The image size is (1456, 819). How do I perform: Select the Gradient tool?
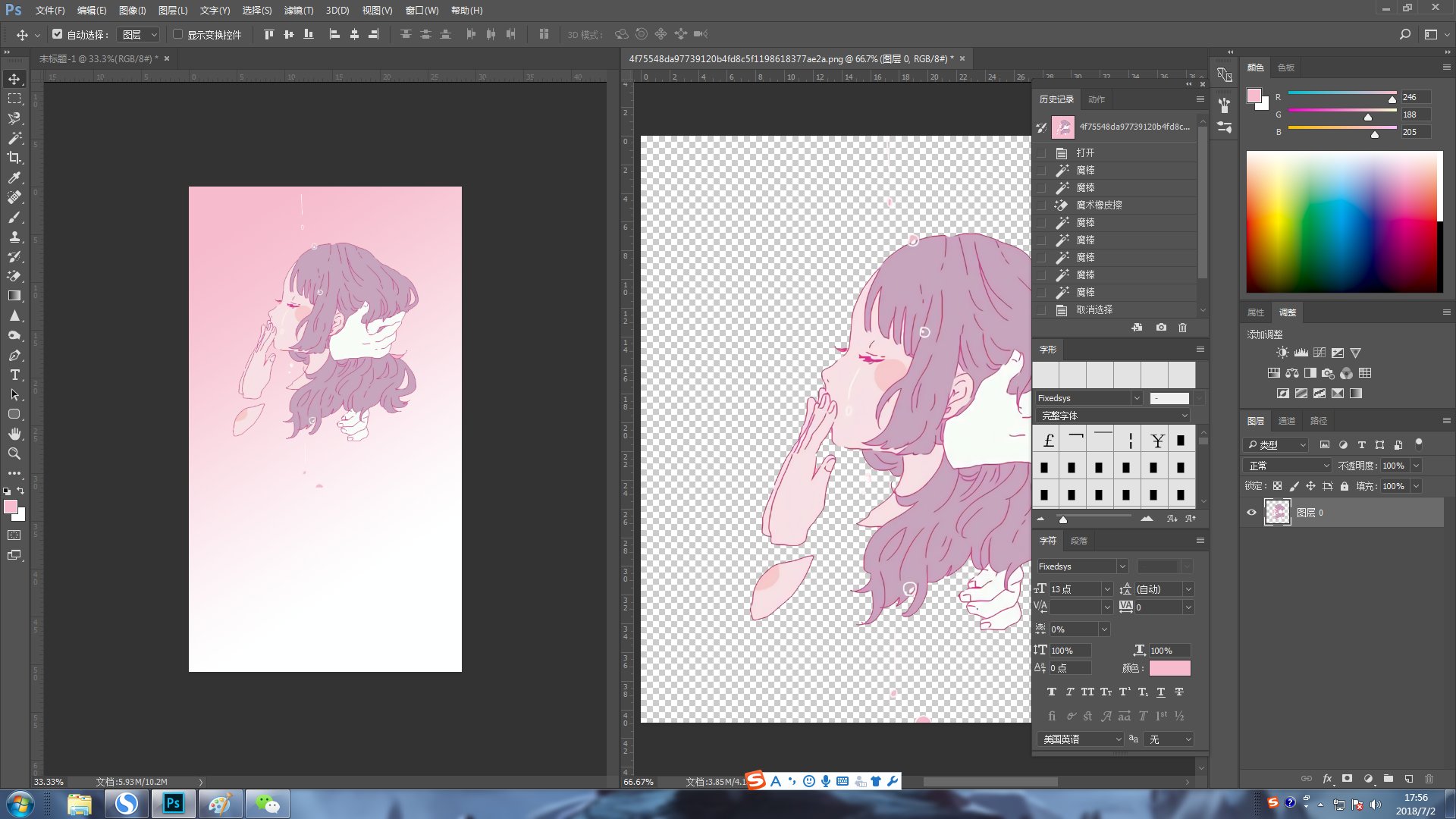[14, 296]
